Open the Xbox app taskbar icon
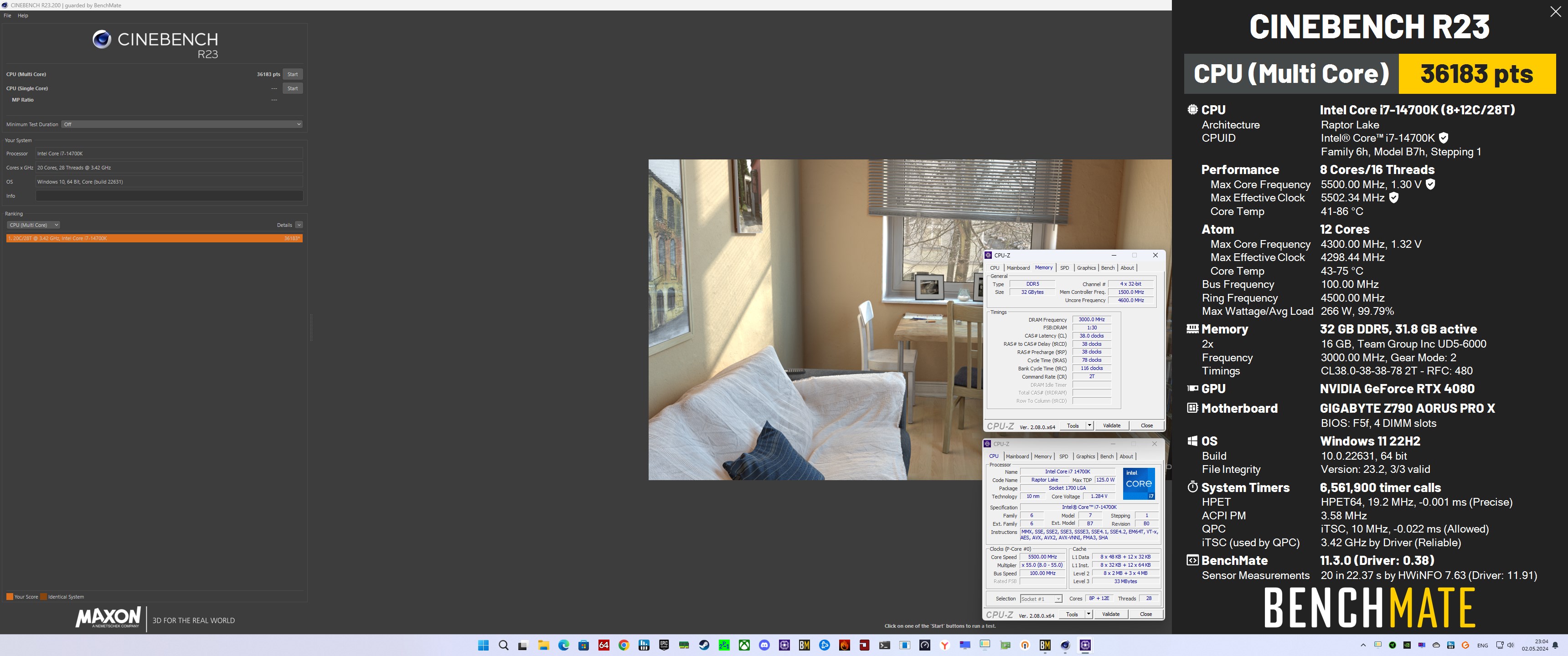The height and width of the screenshot is (656, 1568). tap(744, 645)
